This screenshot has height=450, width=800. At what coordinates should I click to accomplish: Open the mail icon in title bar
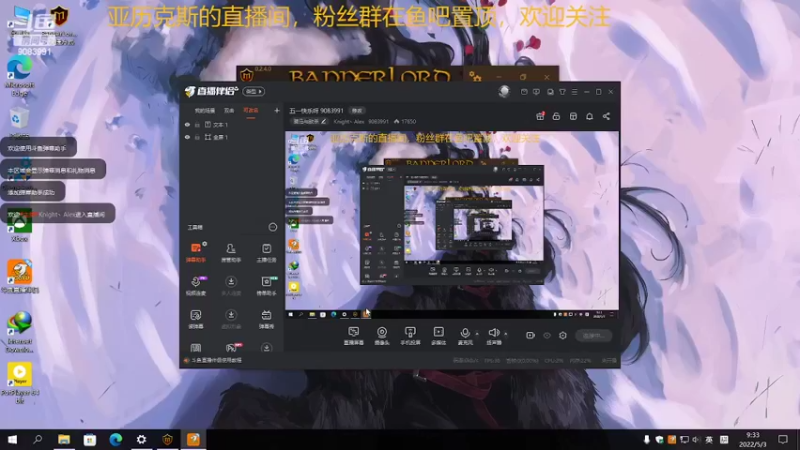pyautogui.click(x=524, y=92)
